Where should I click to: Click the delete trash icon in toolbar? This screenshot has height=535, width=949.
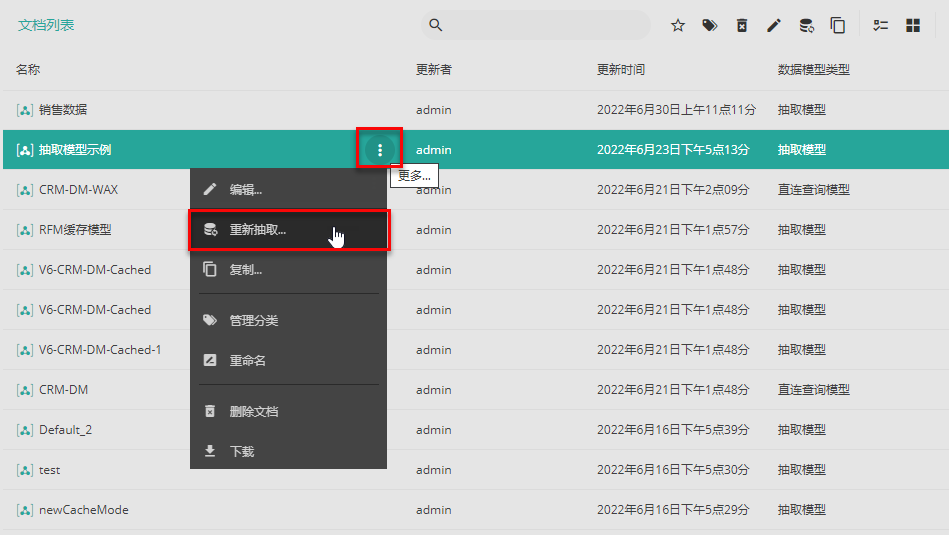[742, 25]
